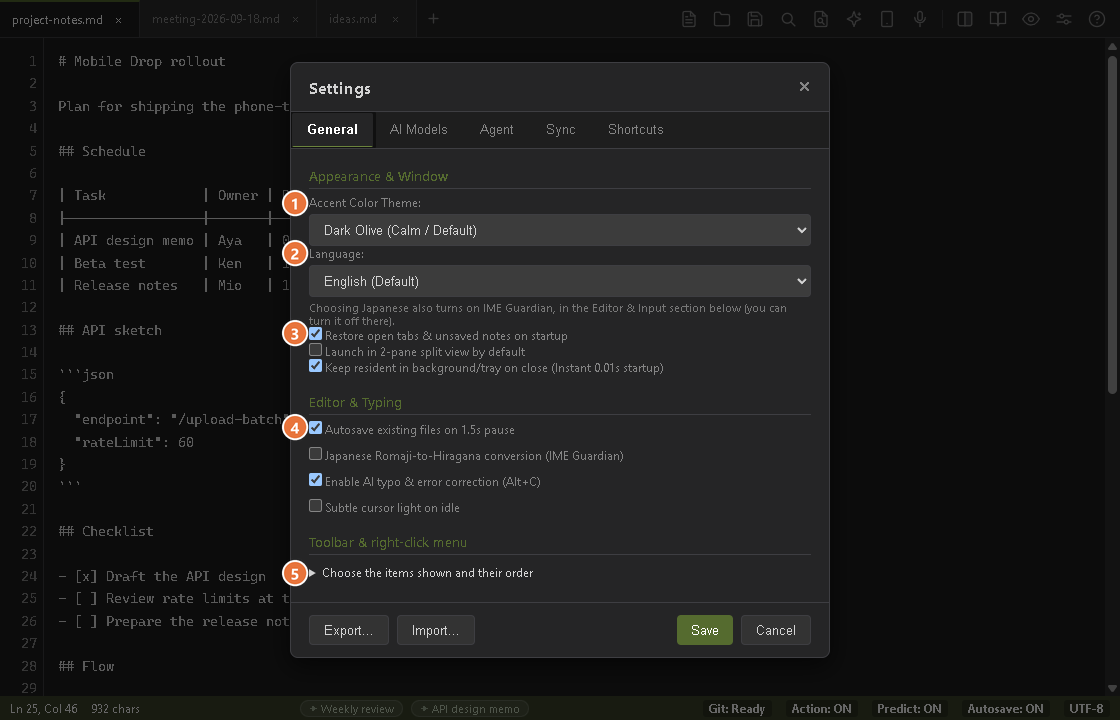Viewport: 1120px width, 720px height.
Task: Click the 'Editor & Typing' section heading
Action: [x=355, y=402]
